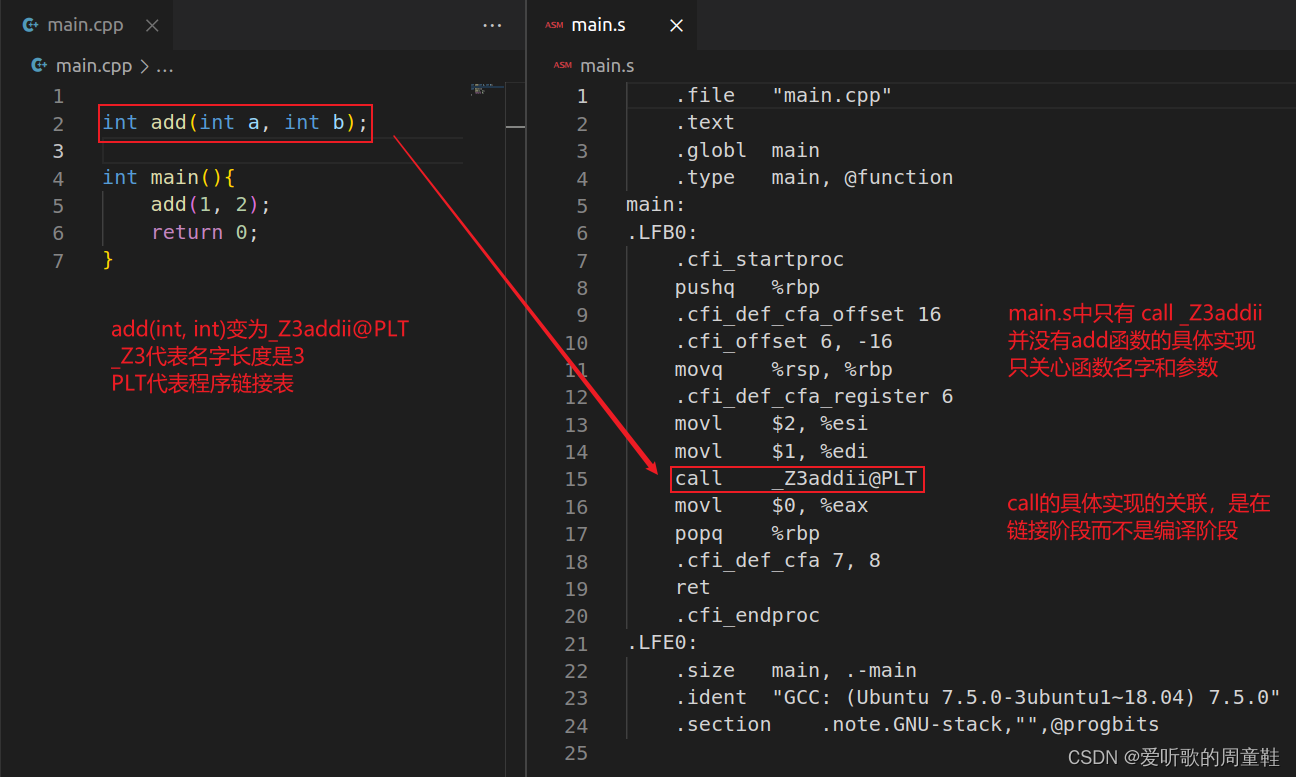This screenshot has height=777, width=1296.
Task: Click the '.ident "GCC: (Ubuntu 7.5.0...' line
Action: tap(978, 697)
